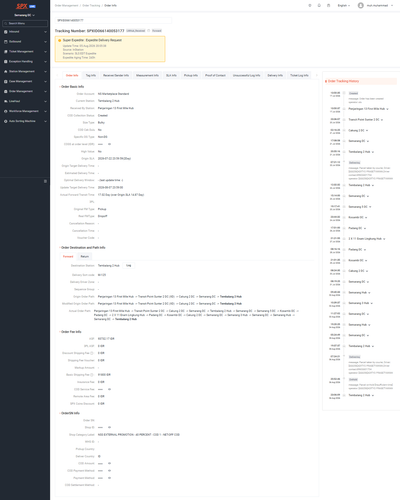Click the info icon beside Discount Shipping Fee
400x500 pixels.
click(92, 353)
